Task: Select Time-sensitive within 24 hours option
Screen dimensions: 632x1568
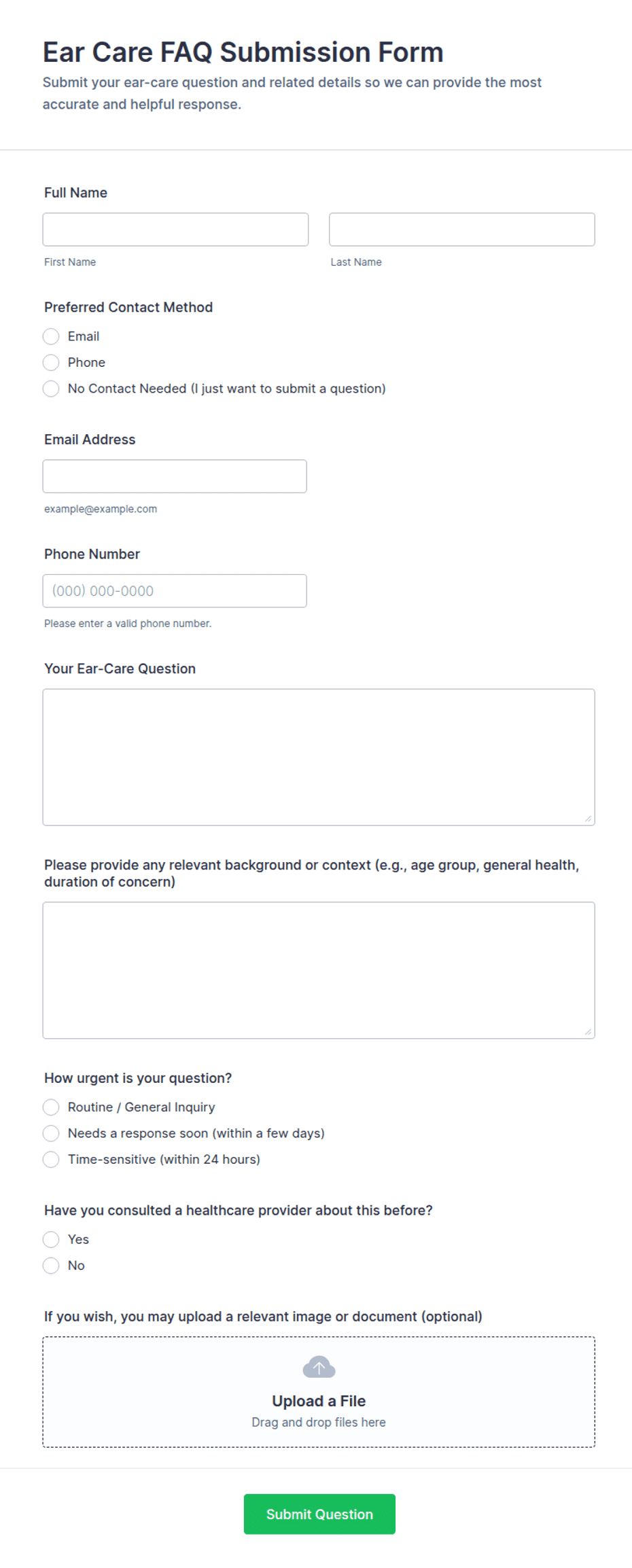Action: [x=51, y=1159]
